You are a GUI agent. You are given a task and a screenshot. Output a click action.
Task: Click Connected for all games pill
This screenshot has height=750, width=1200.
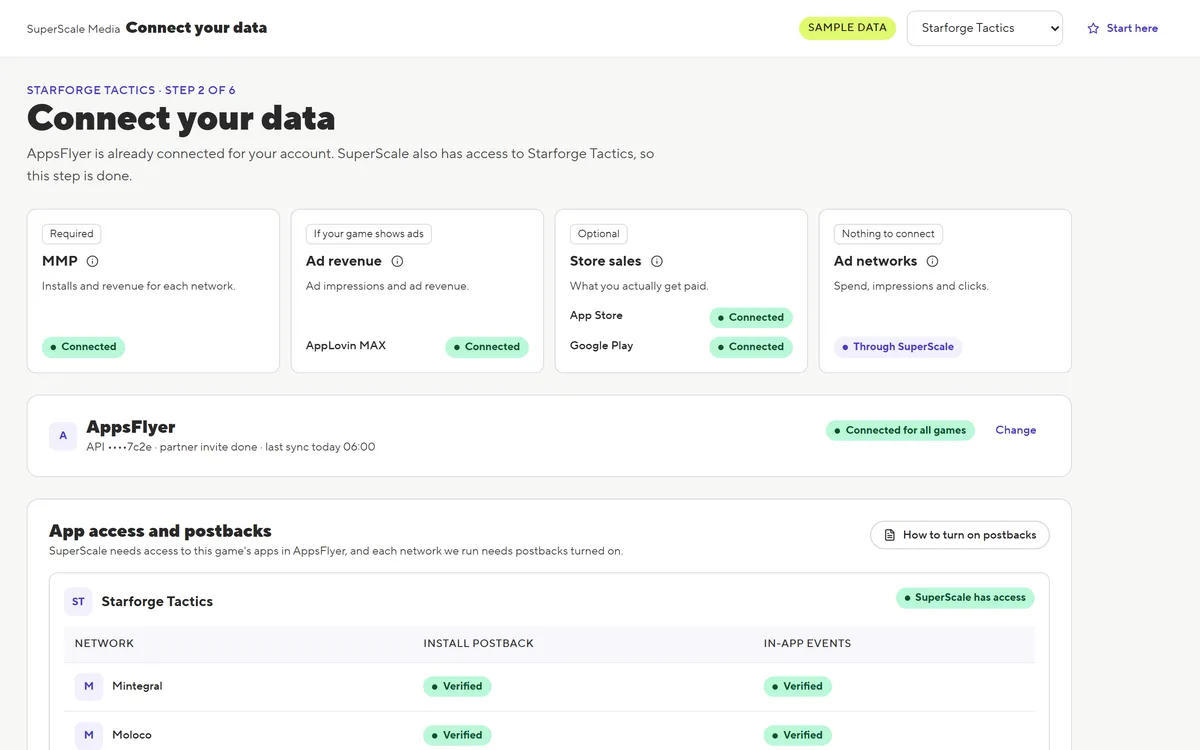tap(900, 430)
